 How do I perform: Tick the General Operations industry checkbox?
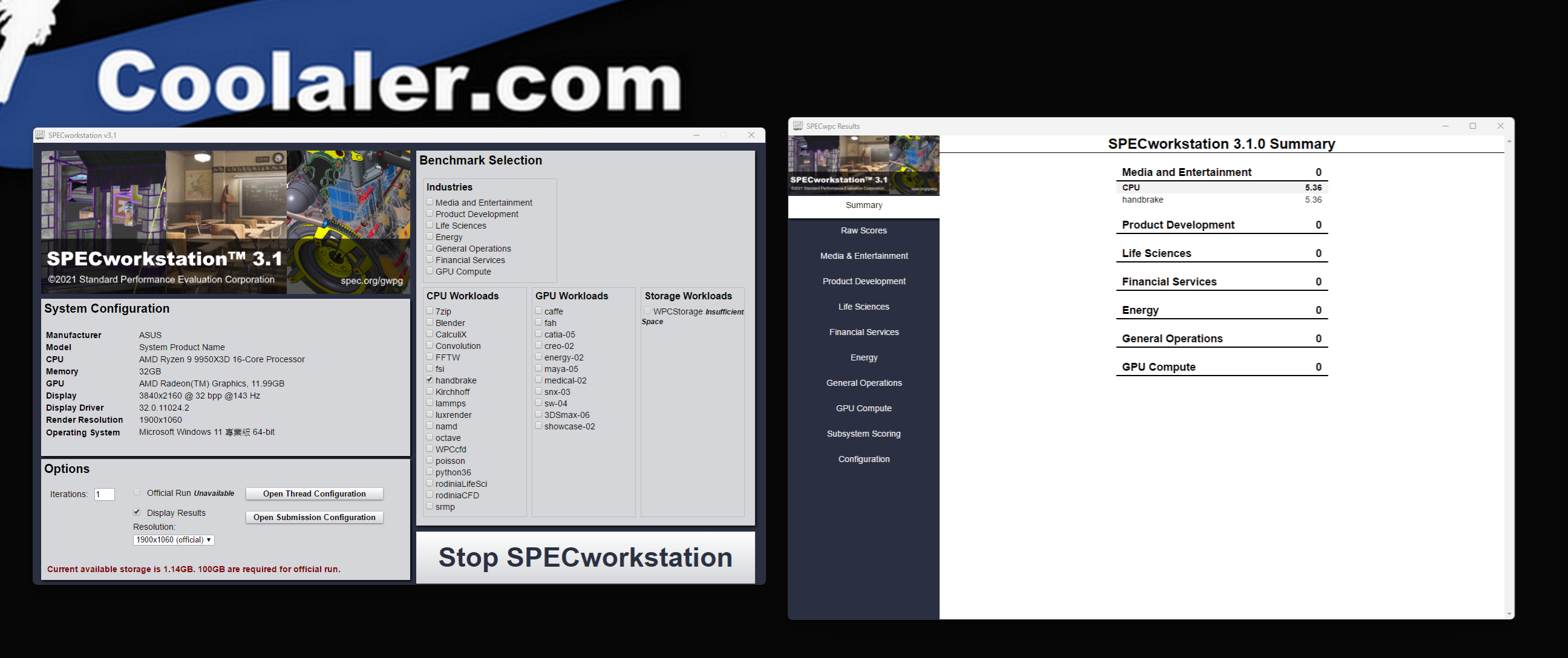tap(430, 249)
